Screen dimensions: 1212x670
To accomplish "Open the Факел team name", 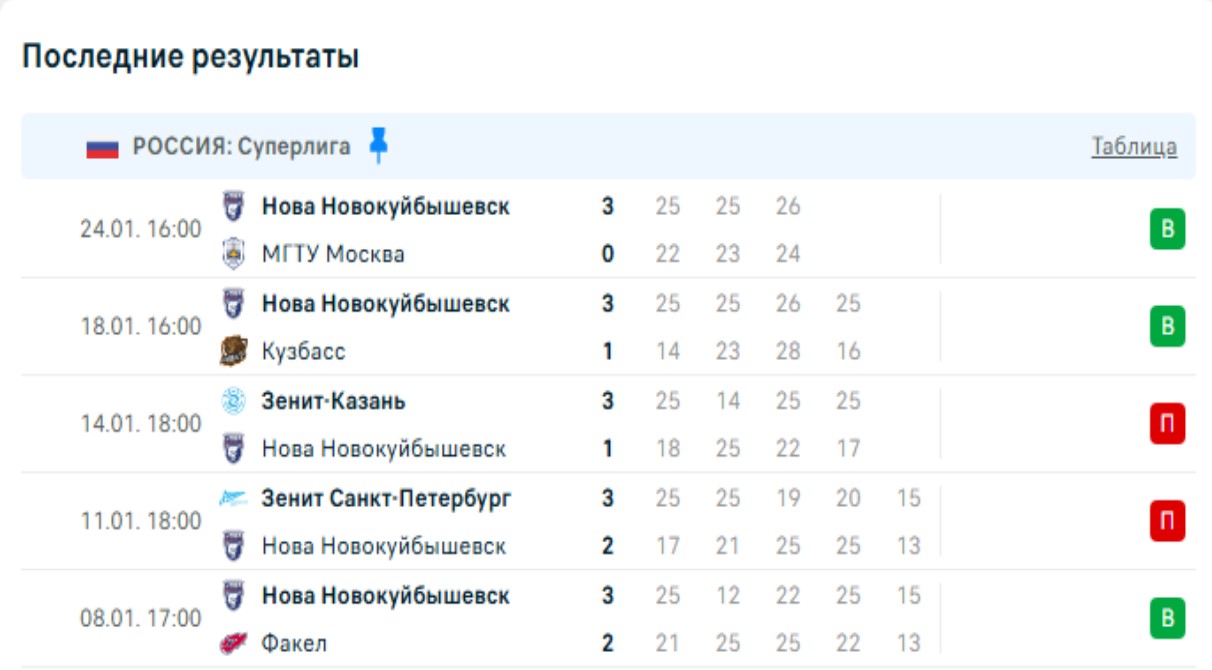I will click(x=294, y=643).
